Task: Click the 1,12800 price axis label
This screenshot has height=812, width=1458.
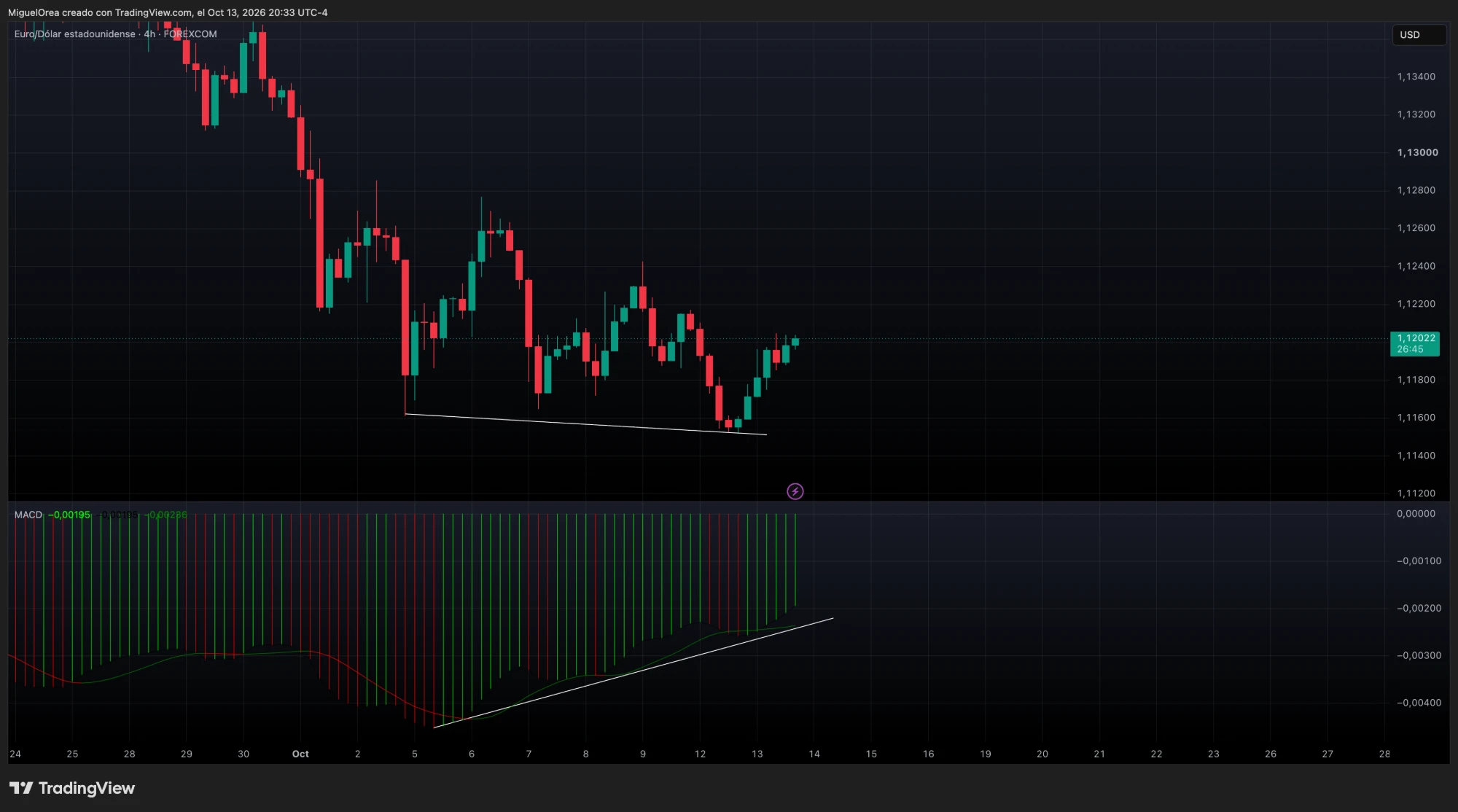Action: (1416, 190)
